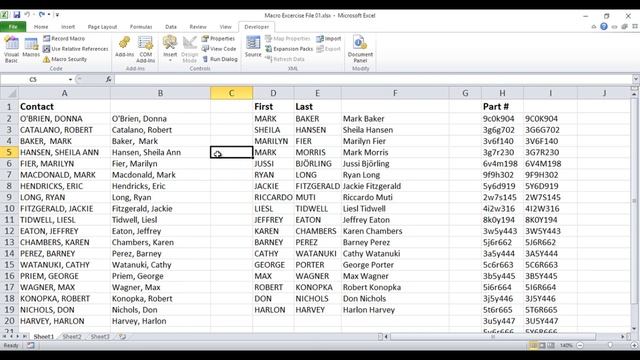Open the Macros dialog
This screenshot has width=640, height=360.
click(x=31, y=48)
